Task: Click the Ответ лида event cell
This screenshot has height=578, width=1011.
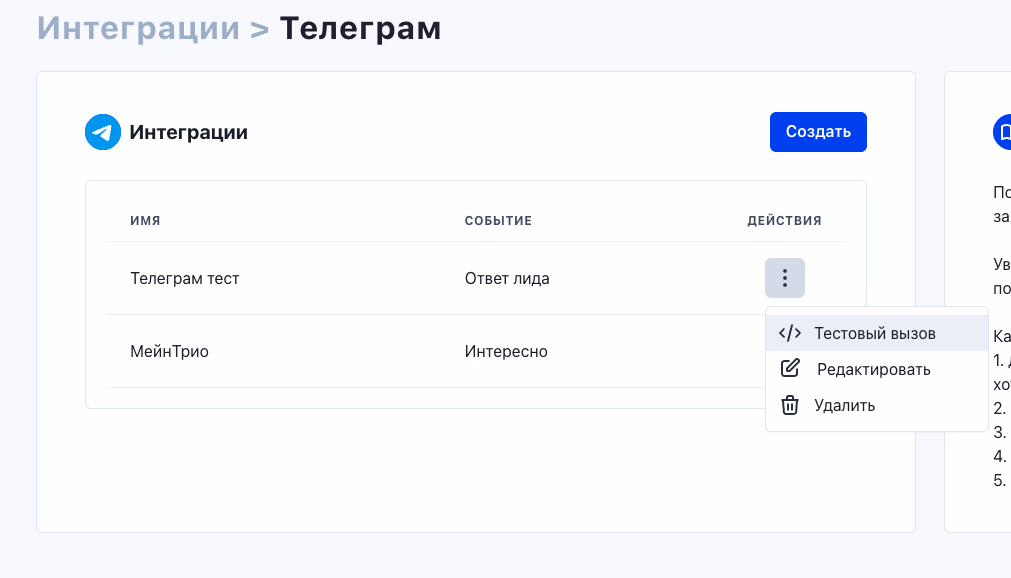Action: click(505, 278)
